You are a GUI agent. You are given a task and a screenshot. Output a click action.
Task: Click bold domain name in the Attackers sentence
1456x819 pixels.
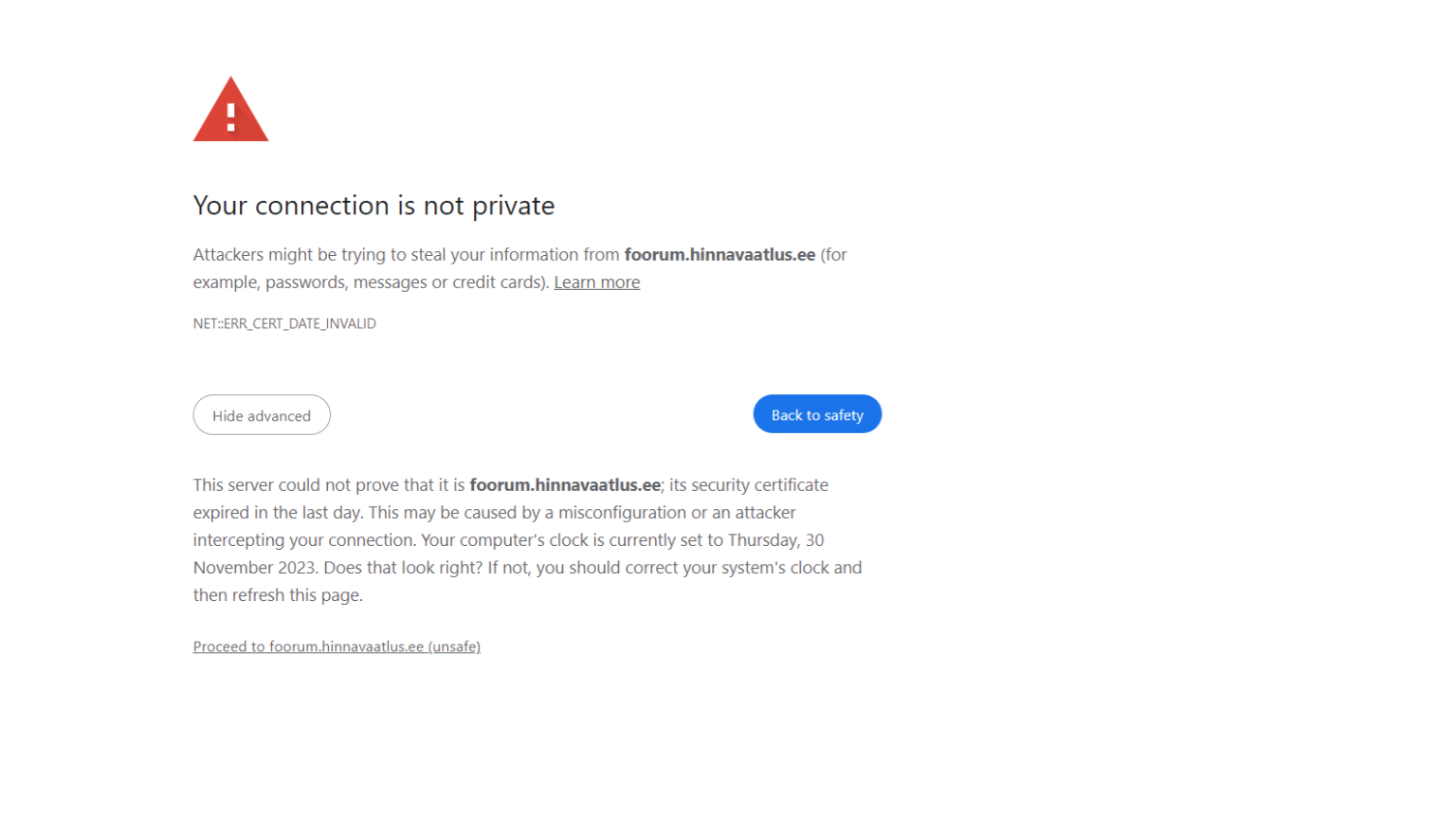click(719, 255)
